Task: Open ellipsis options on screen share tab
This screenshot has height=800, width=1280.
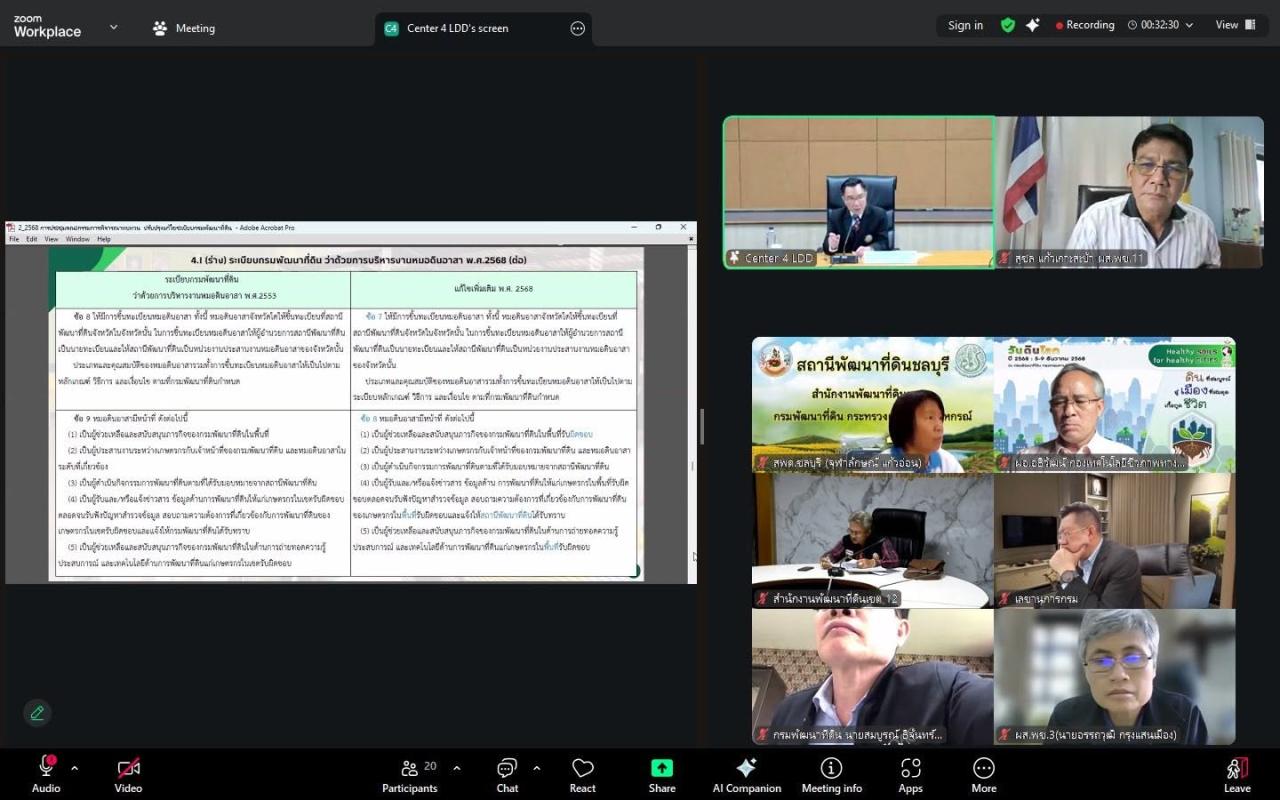Action: click(577, 28)
